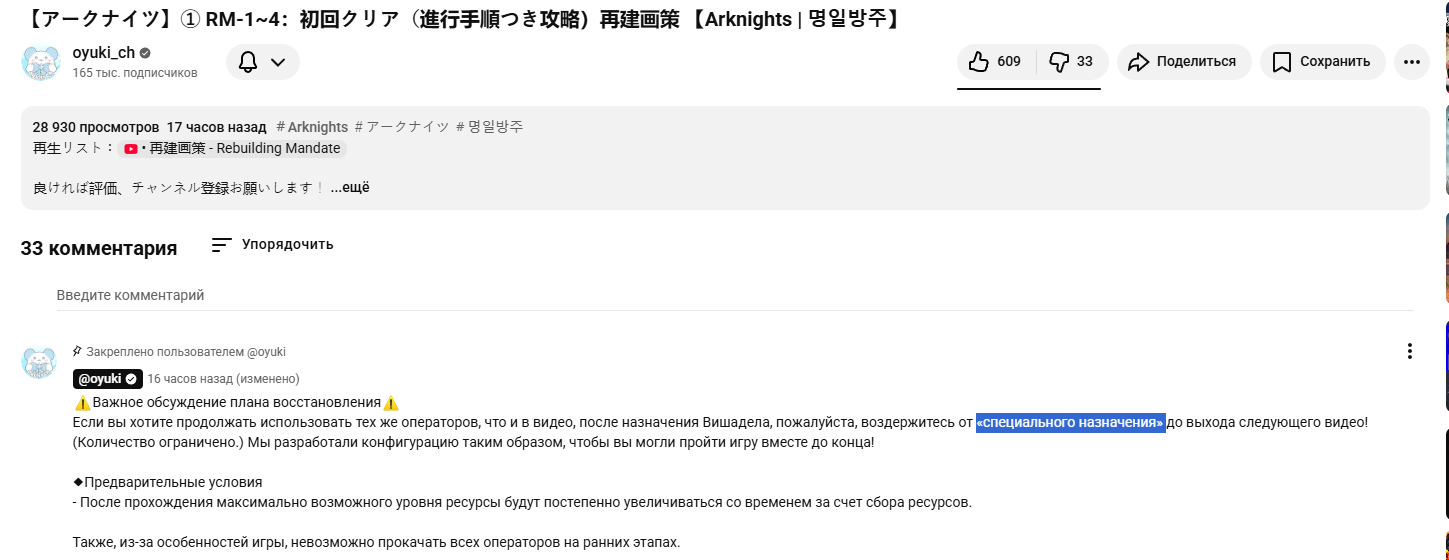The width and height of the screenshot is (1449, 560).
Task: Expand the description with ...ещё
Action: tap(350, 188)
